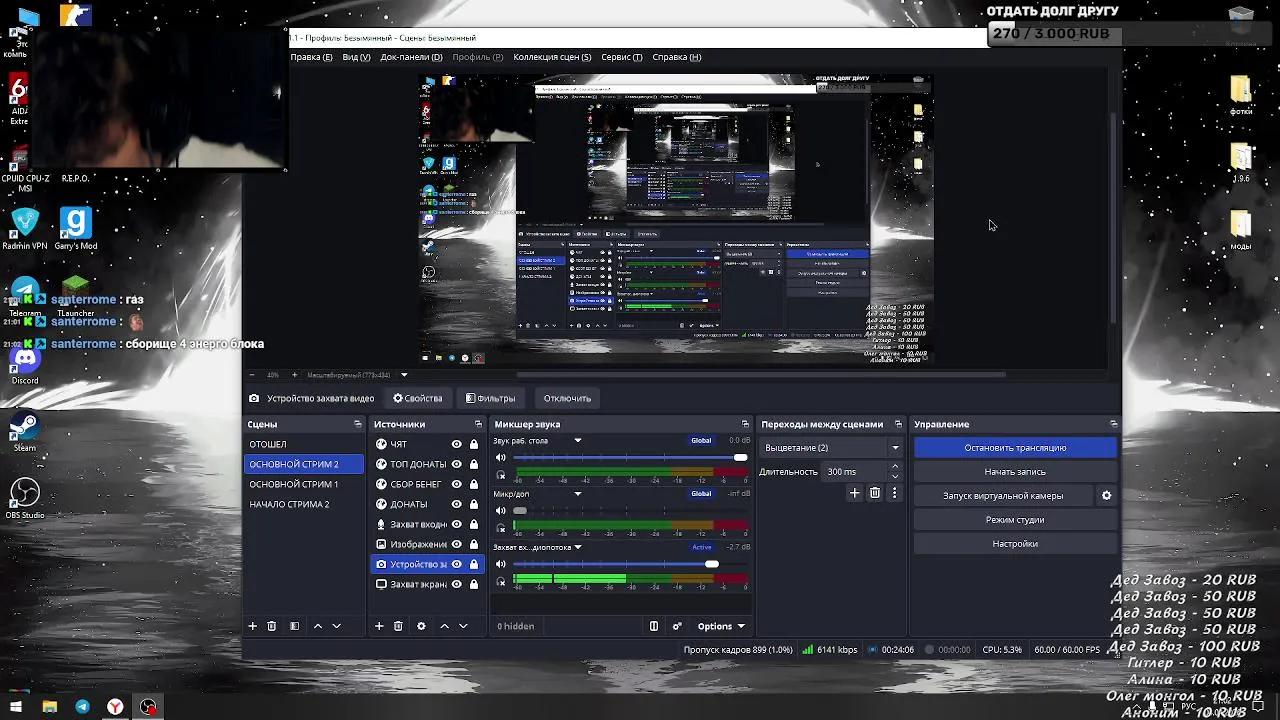Increase transition duration with up arrow
The width and height of the screenshot is (1280, 720).
(x=894, y=467)
